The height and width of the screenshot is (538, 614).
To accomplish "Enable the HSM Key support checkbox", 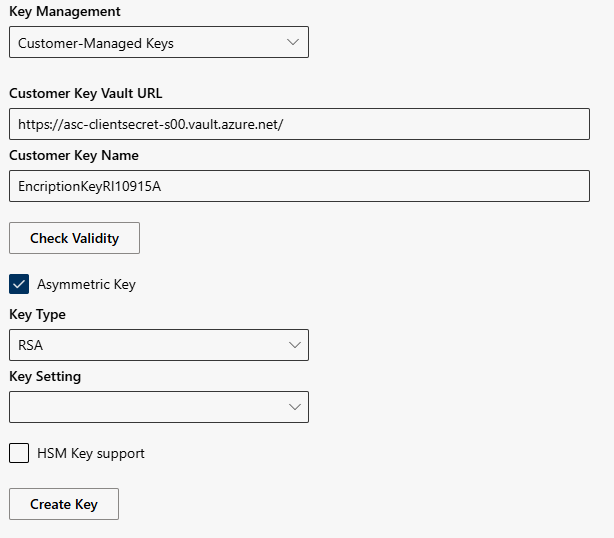I will [19, 453].
